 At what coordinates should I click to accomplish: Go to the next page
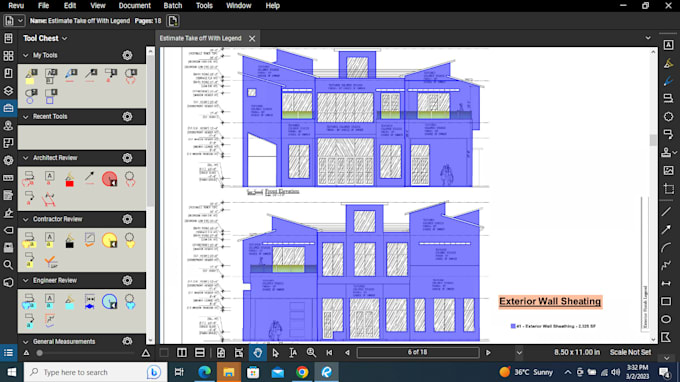488,353
